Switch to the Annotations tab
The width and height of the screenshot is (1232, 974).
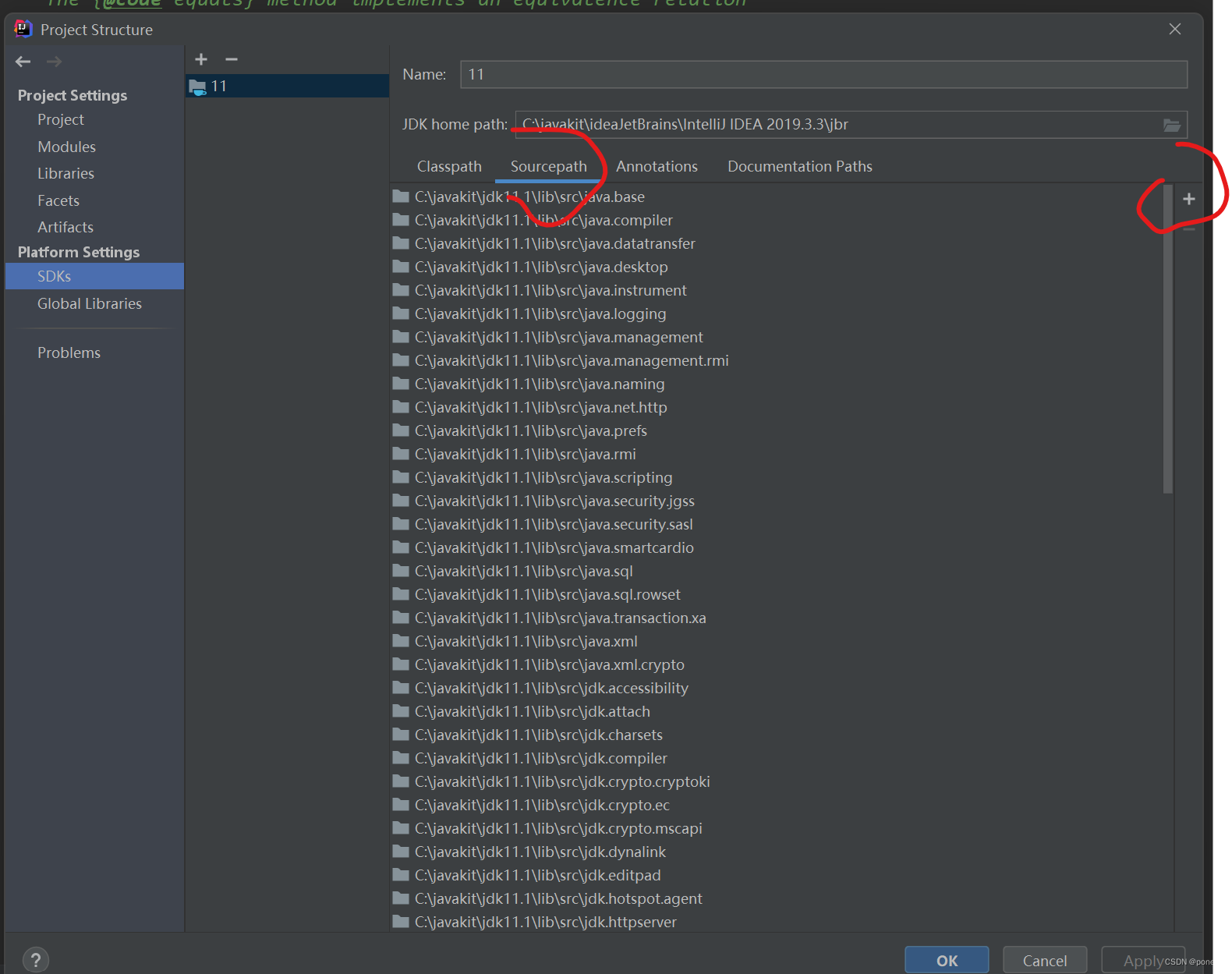tap(657, 166)
